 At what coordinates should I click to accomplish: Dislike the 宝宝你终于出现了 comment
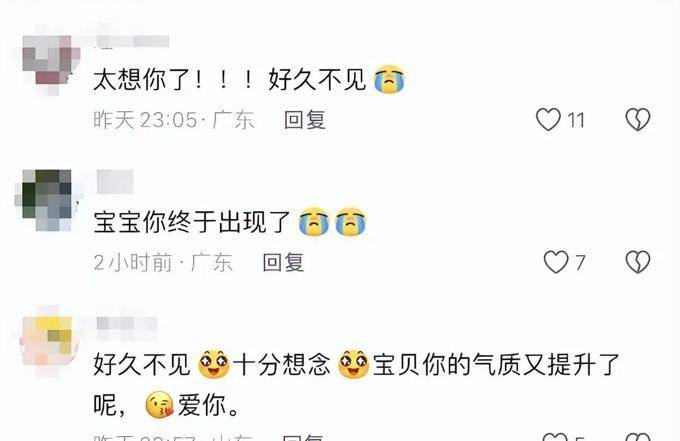click(x=638, y=262)
